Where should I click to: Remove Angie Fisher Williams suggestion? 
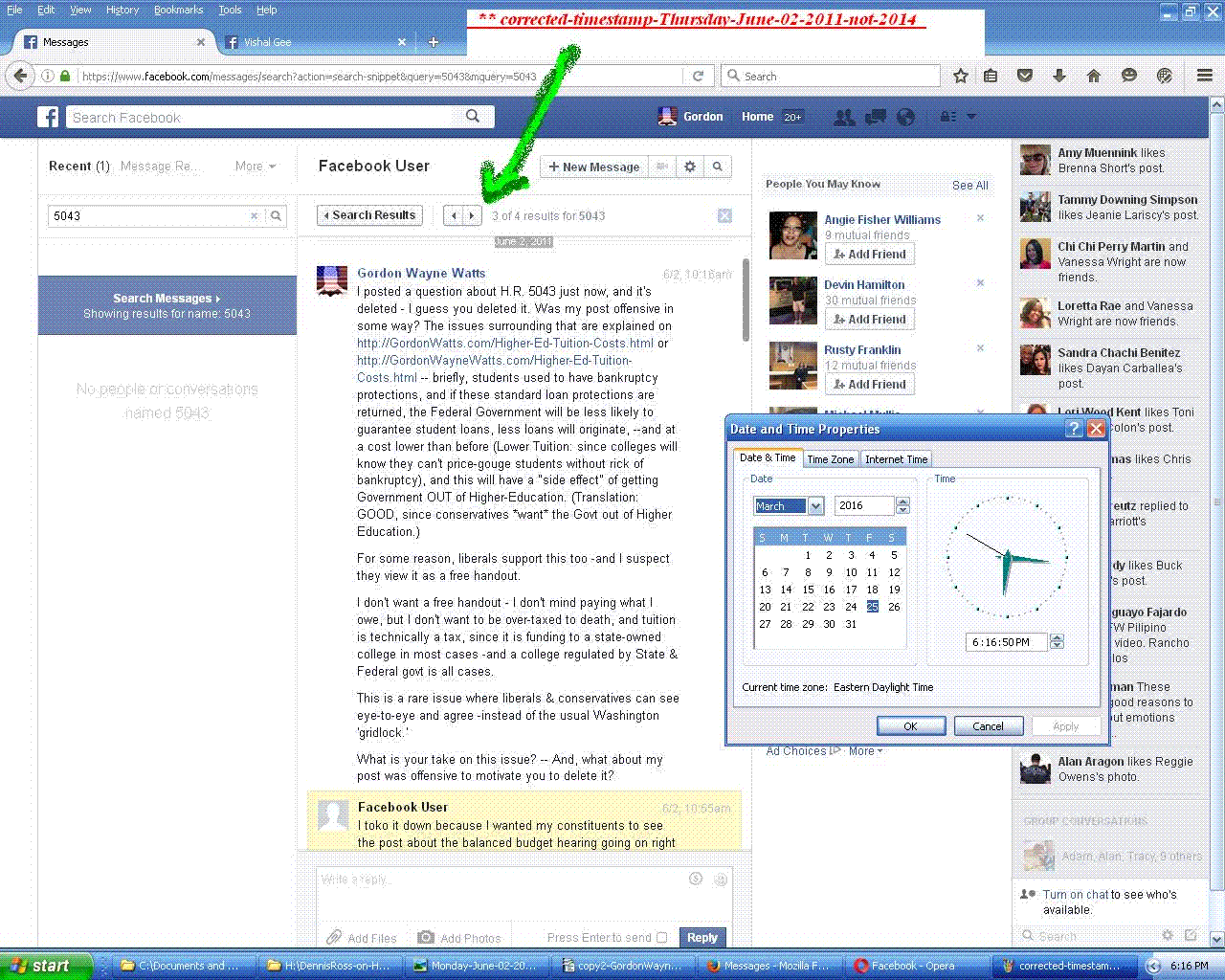(x=980, y=218)
